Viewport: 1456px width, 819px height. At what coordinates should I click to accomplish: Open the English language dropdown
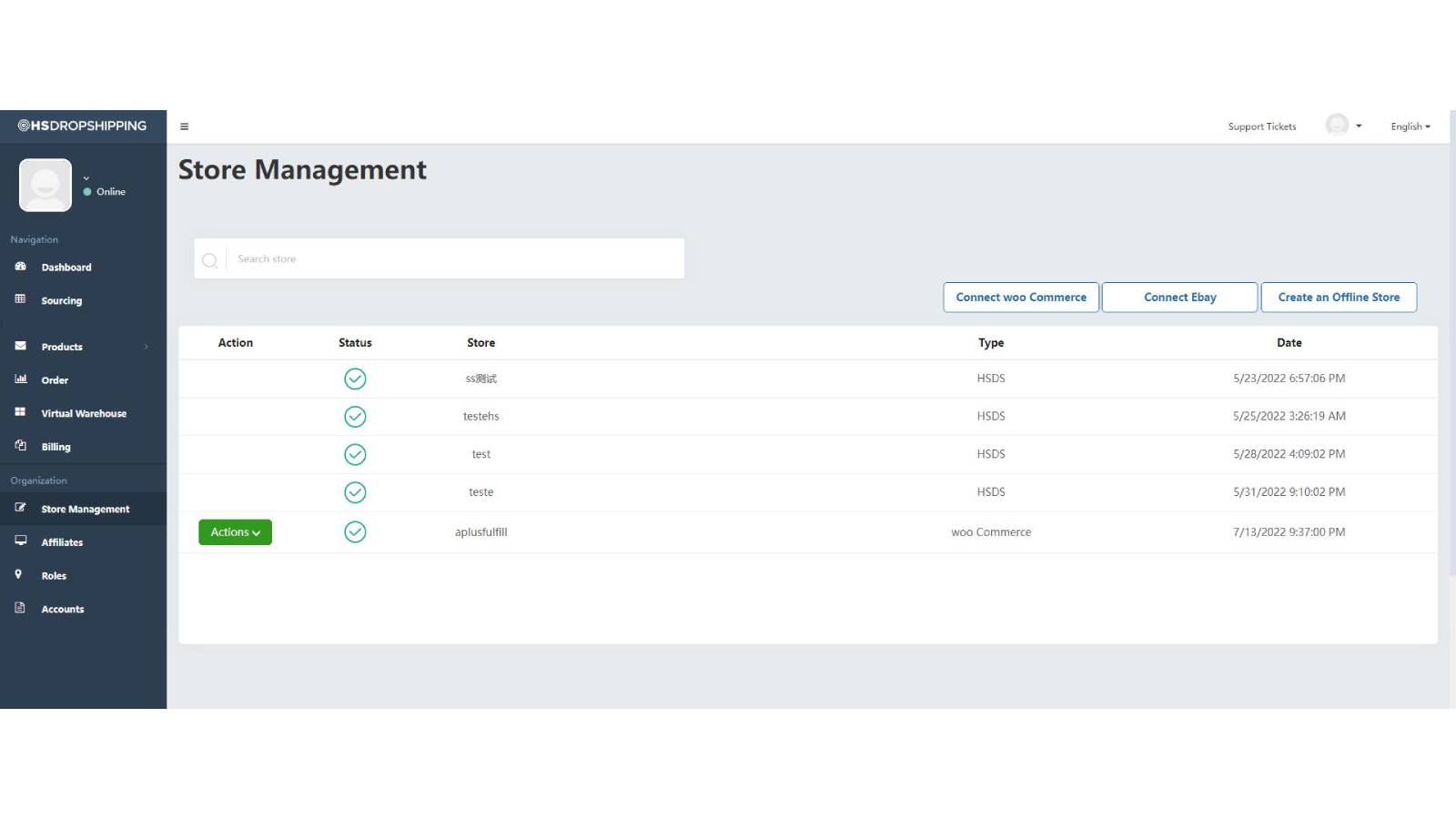tap(1410, 126)
